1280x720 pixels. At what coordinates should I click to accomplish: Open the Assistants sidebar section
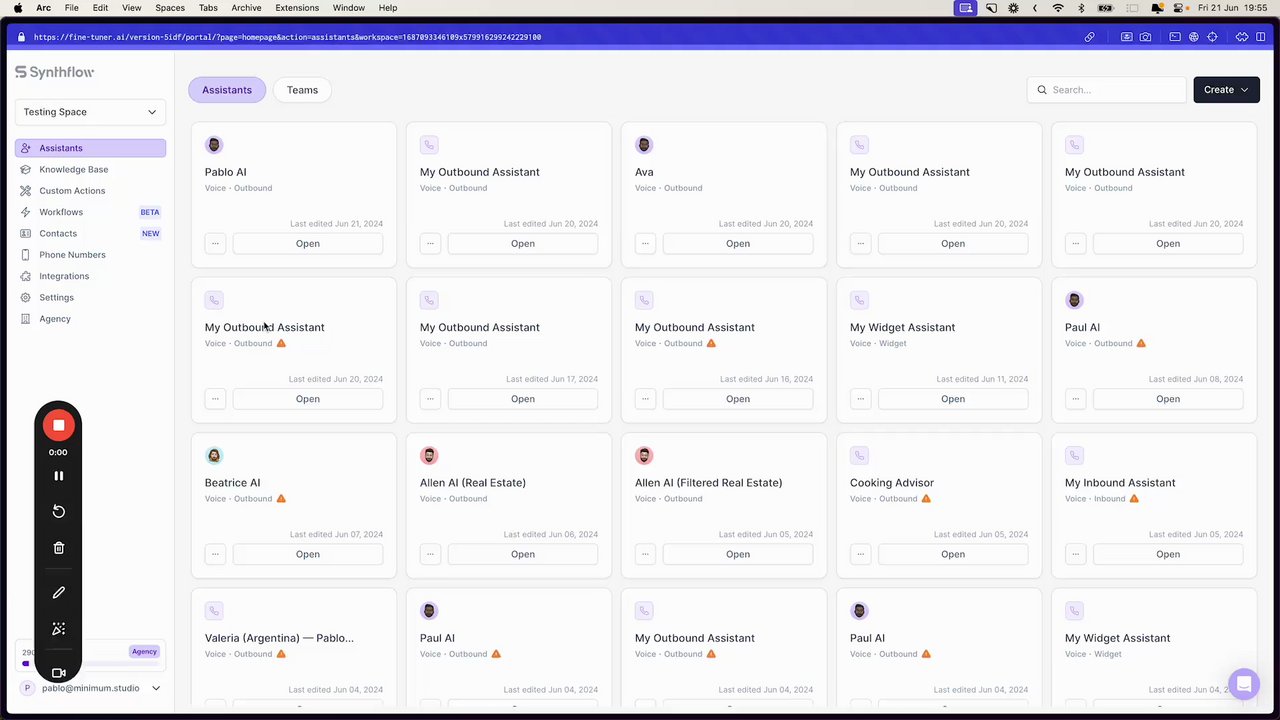tap(90, 148)
